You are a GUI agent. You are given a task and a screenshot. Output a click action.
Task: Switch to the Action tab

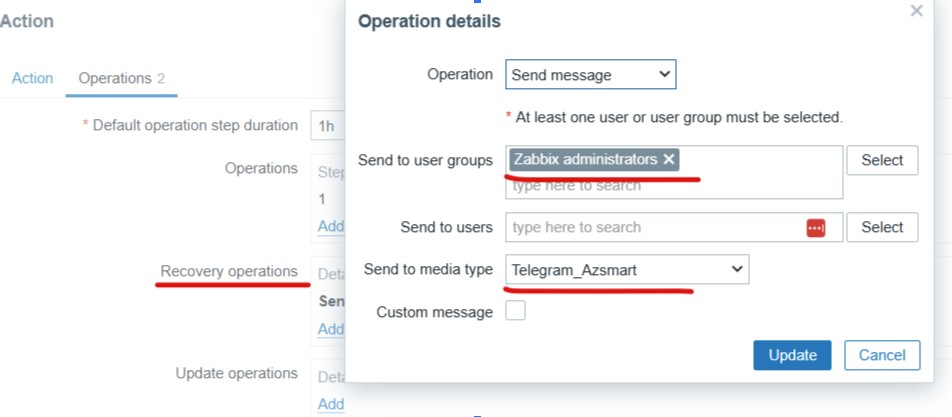click(x=32, y=78)
